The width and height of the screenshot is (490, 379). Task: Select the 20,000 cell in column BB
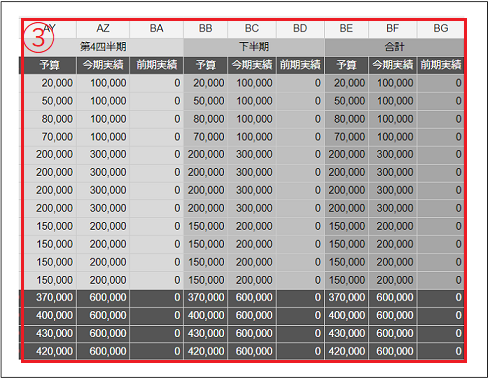pyautogui.click(x=205, y=83)
